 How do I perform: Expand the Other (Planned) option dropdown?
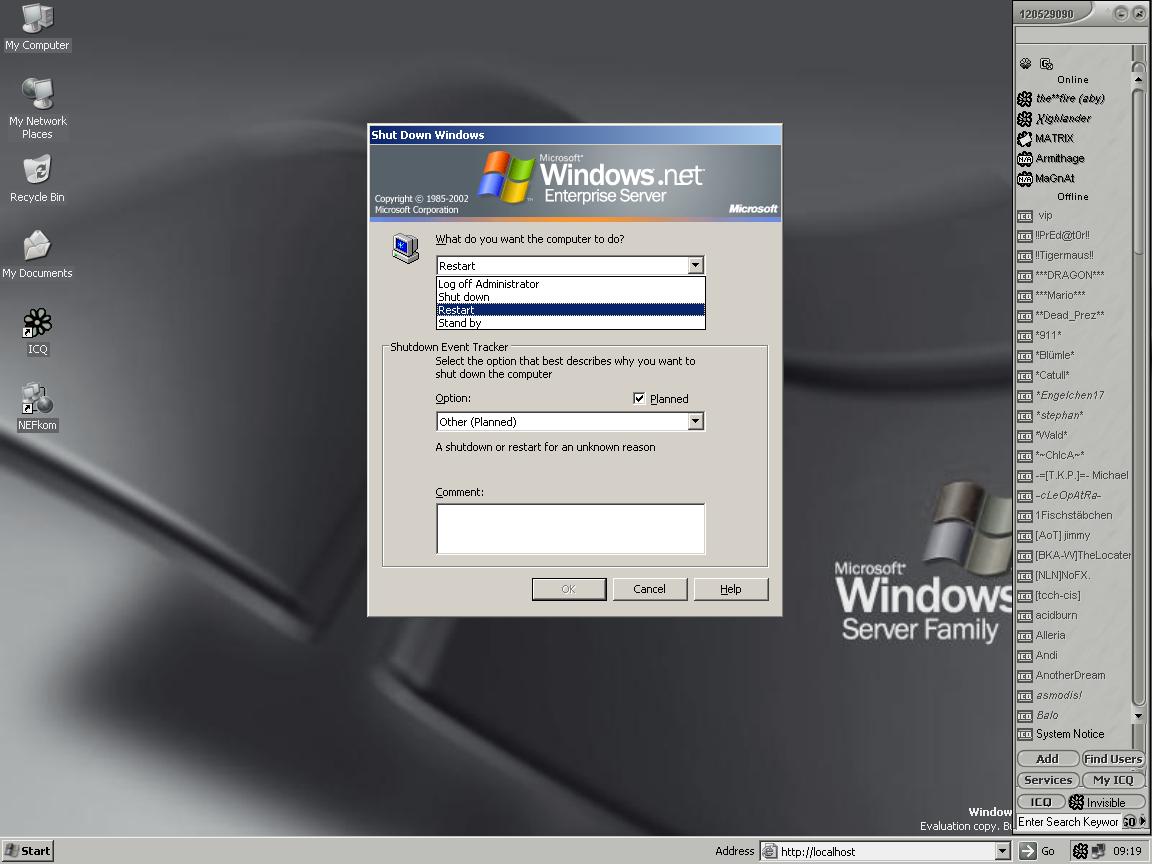696,422
